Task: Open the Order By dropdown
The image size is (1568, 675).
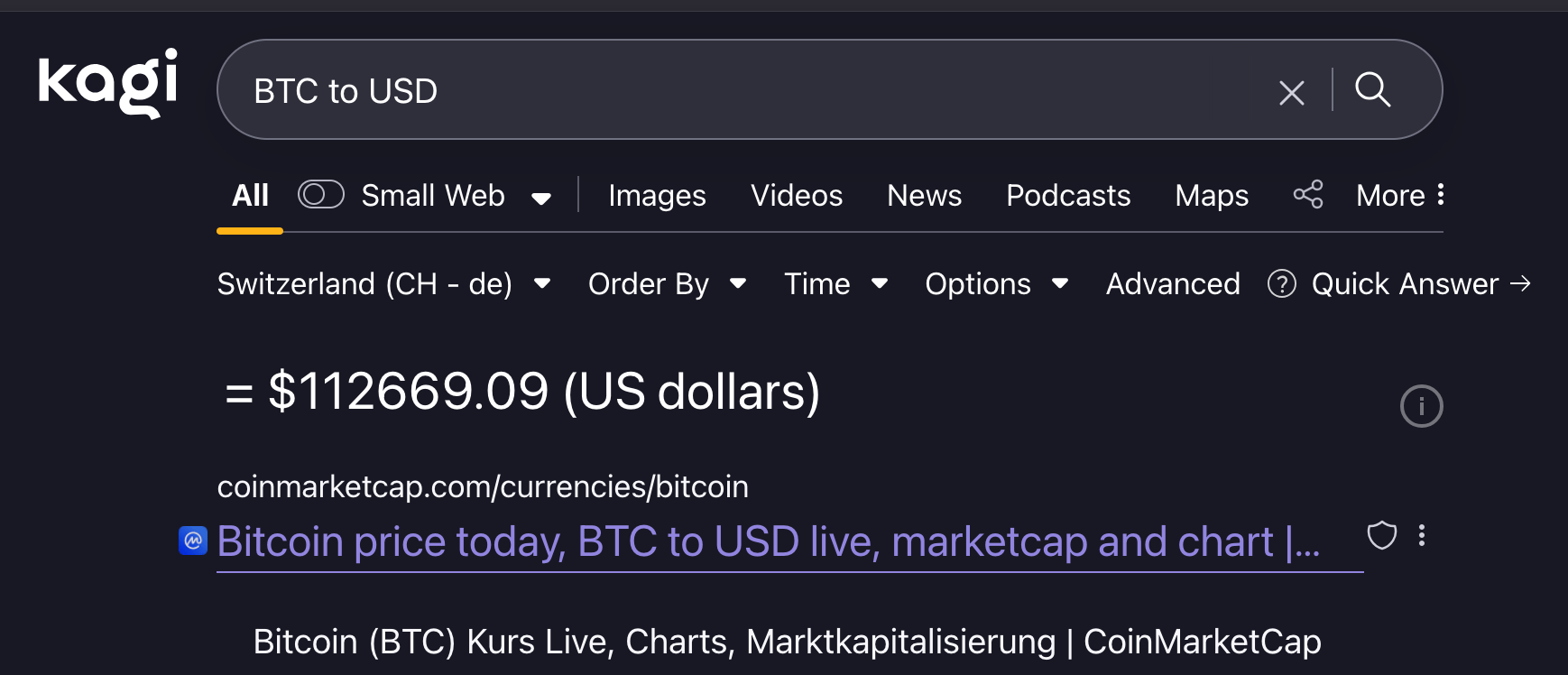Action: click(x=667, y=284)
